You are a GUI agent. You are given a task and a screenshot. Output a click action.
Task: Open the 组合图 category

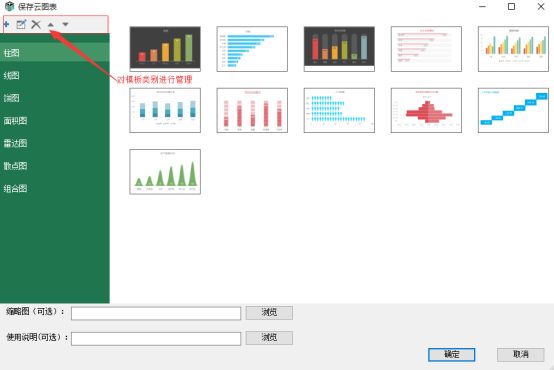55,188
